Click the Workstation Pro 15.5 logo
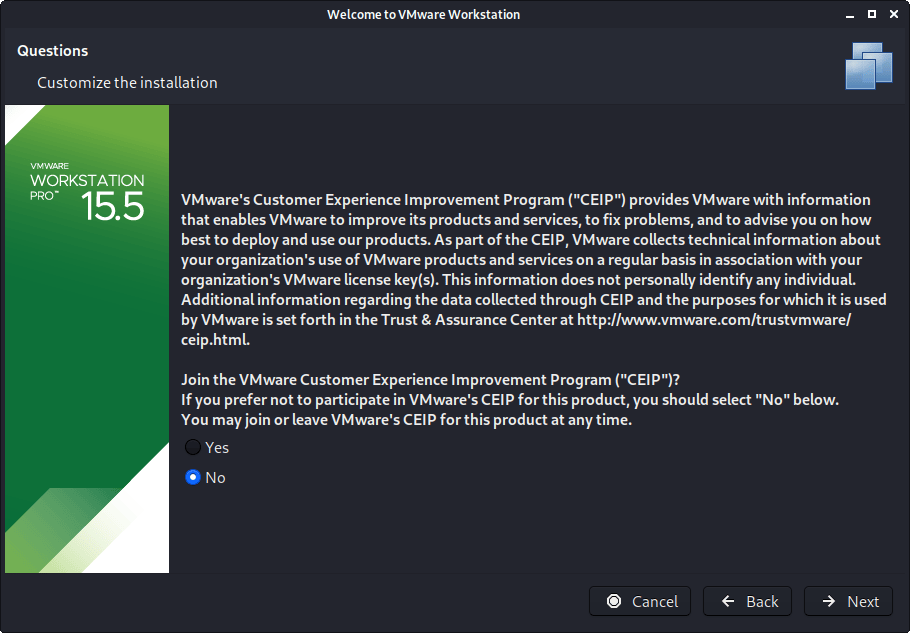This screenshot has width=910, height=633. 87,191
